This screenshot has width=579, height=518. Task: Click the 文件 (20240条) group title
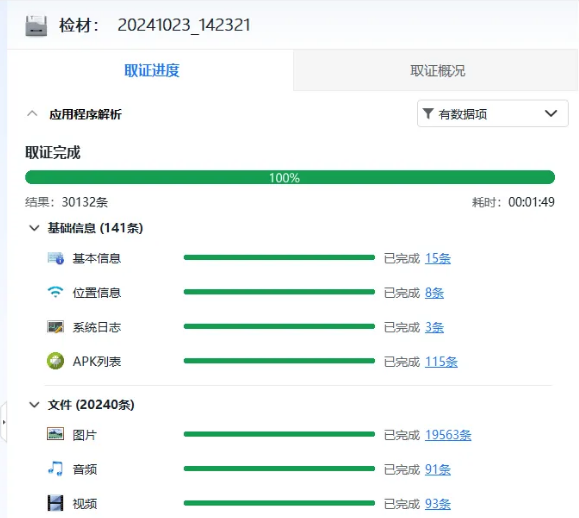(x=91, y=405)
